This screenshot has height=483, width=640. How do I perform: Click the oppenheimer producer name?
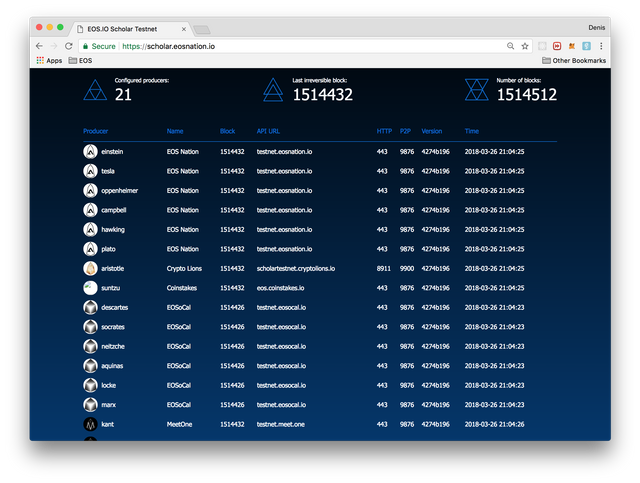(120, 191)
